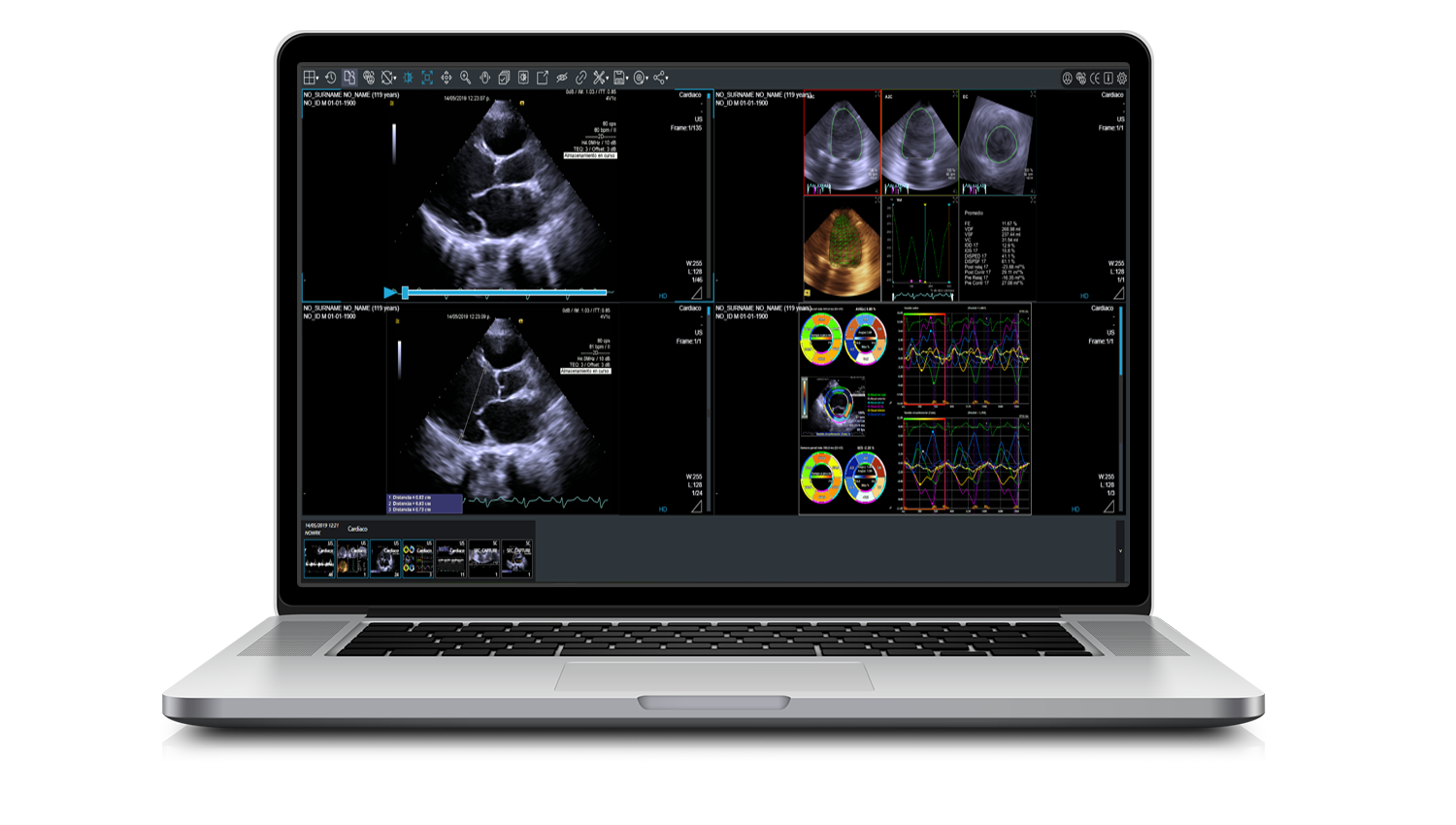Toggle the hide annotations eye icon

coord(562,78)
